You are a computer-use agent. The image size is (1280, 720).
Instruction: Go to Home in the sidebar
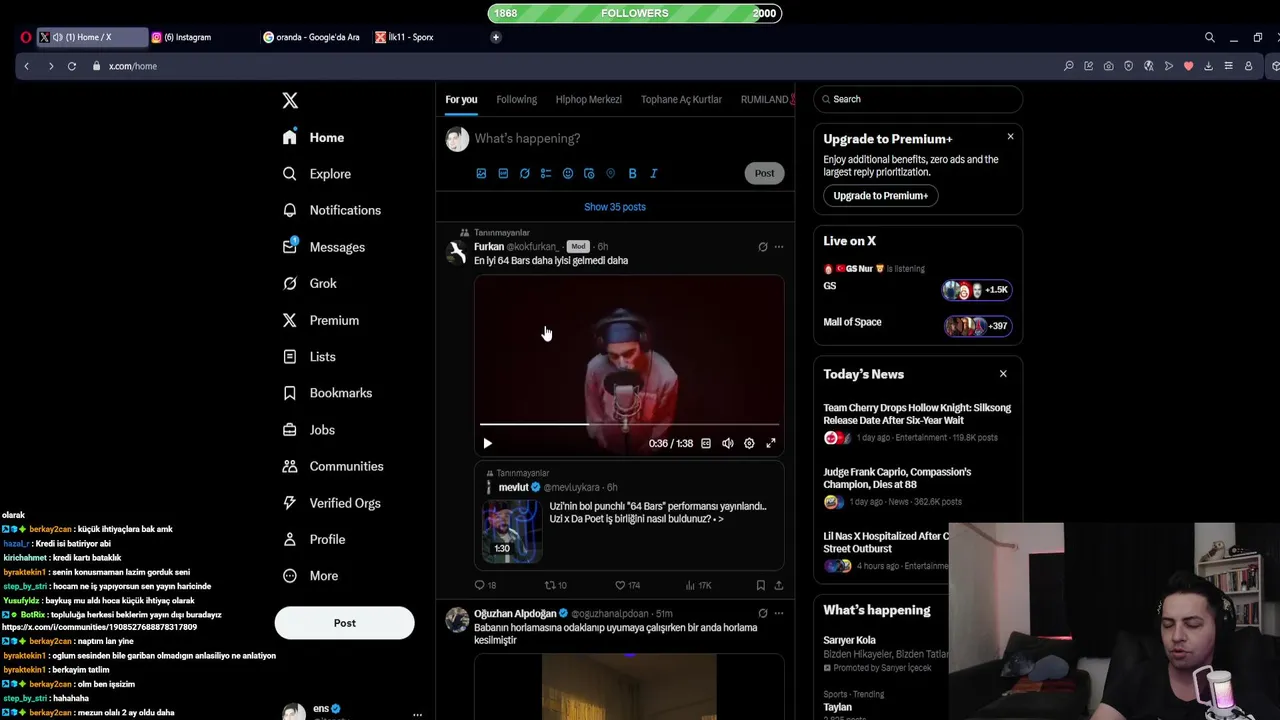tap(313, 137)
